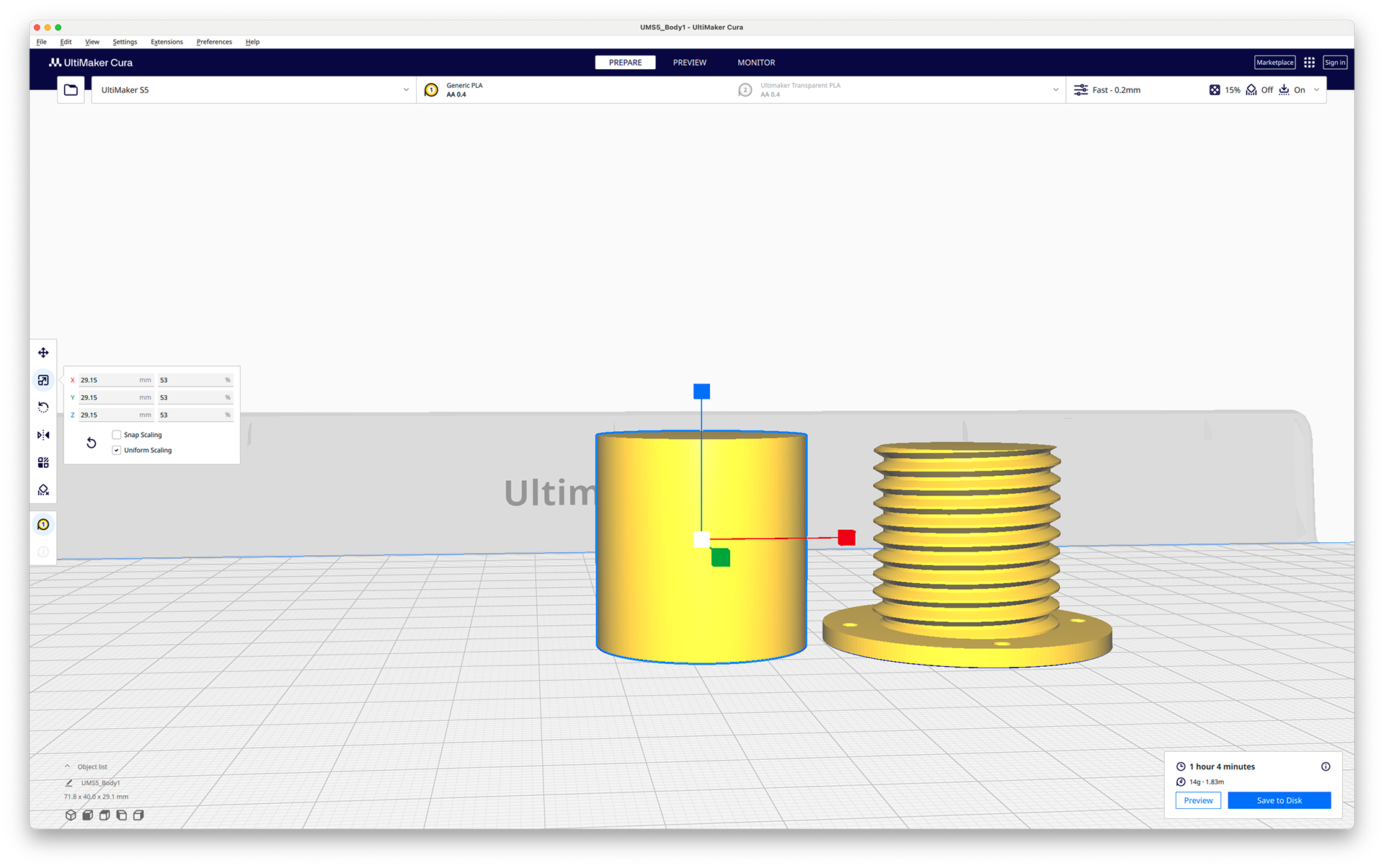1384x868 pixels.
Task: Enable Snap Scaling checkbox
Action: 117,435
